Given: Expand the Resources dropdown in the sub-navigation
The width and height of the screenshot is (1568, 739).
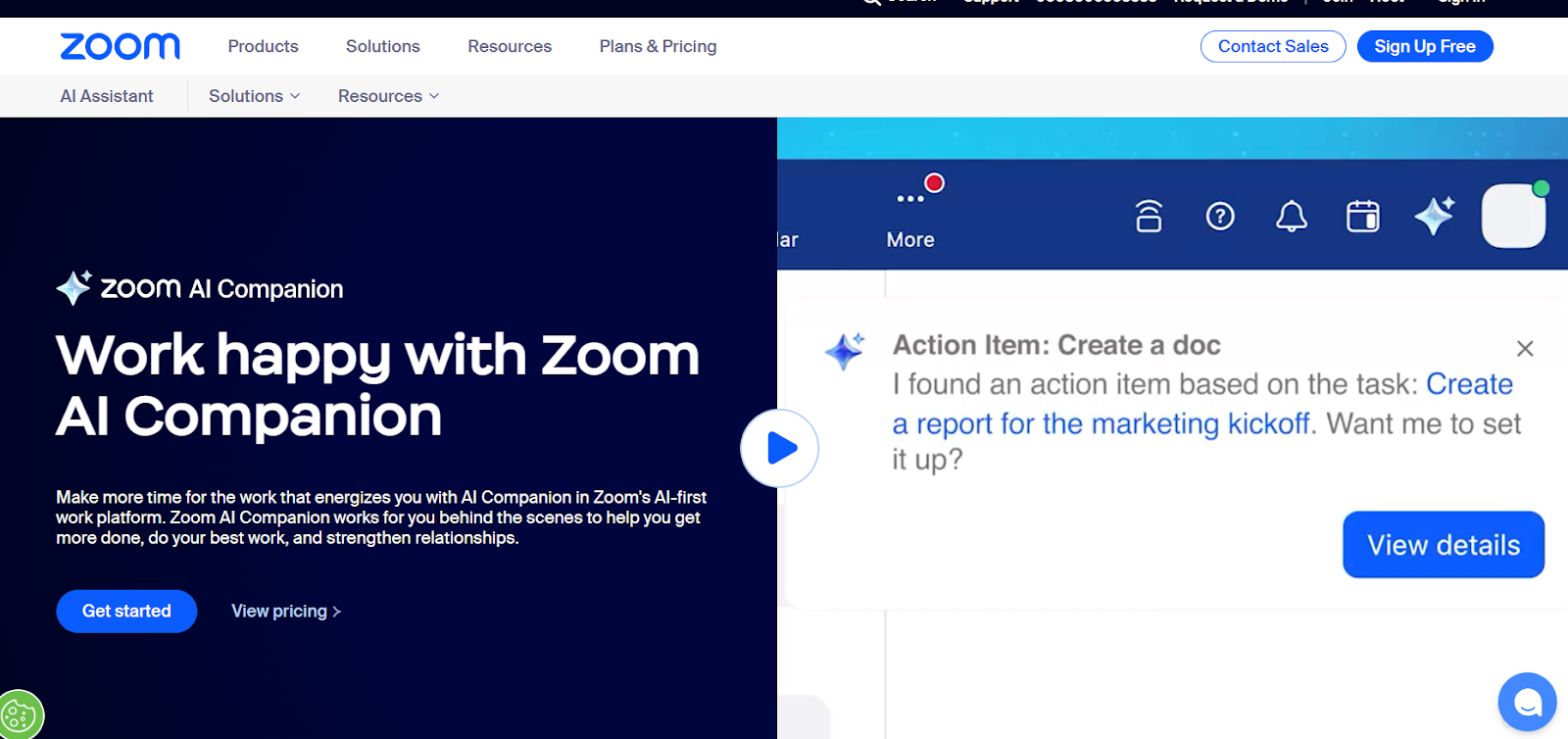Looking at the screenshot, I should click(388, 96).
